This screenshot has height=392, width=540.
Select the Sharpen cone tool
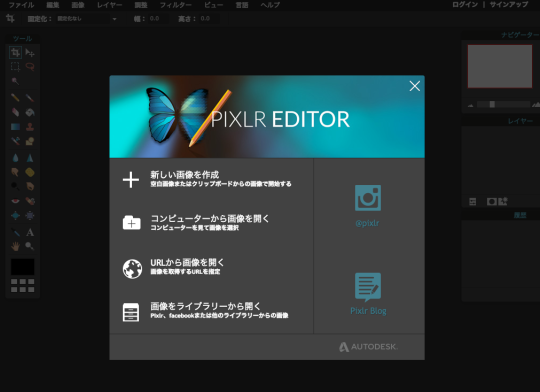(x=30, y=158)
